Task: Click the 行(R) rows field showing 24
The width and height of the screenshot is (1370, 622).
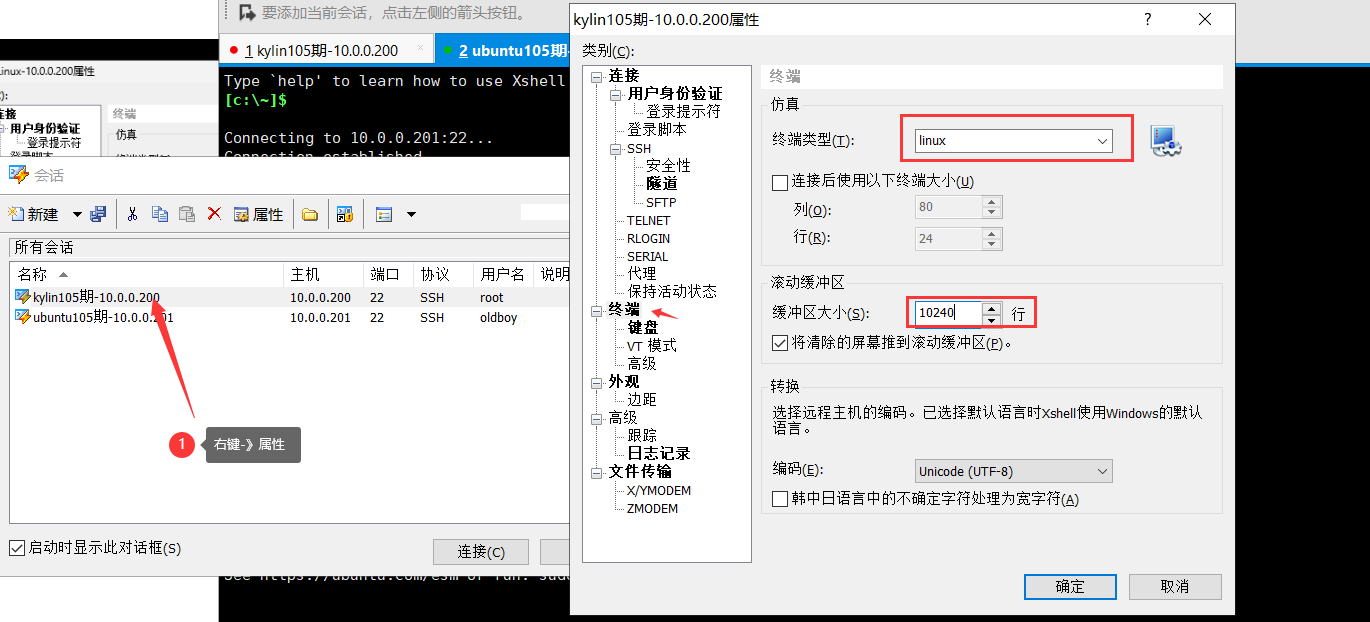Action: [x=948, y=238]
